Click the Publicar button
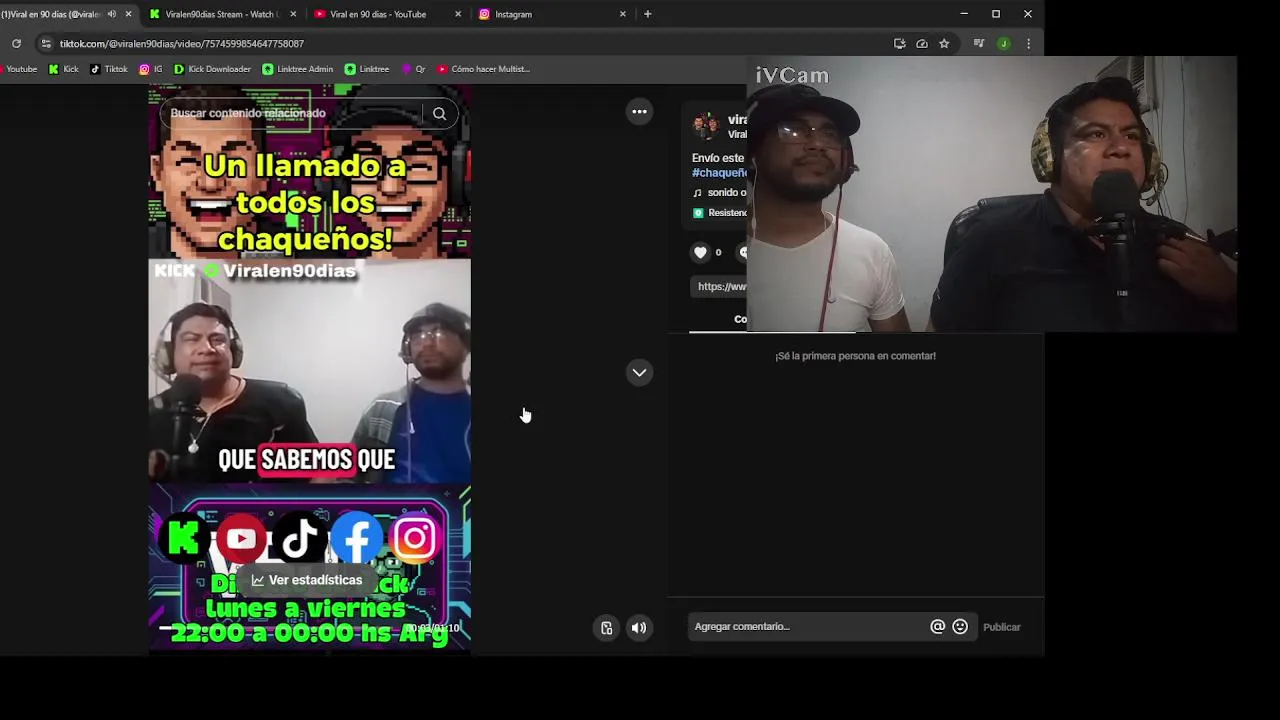This screenshot has height=720, width=1280. pos(1001,627)
